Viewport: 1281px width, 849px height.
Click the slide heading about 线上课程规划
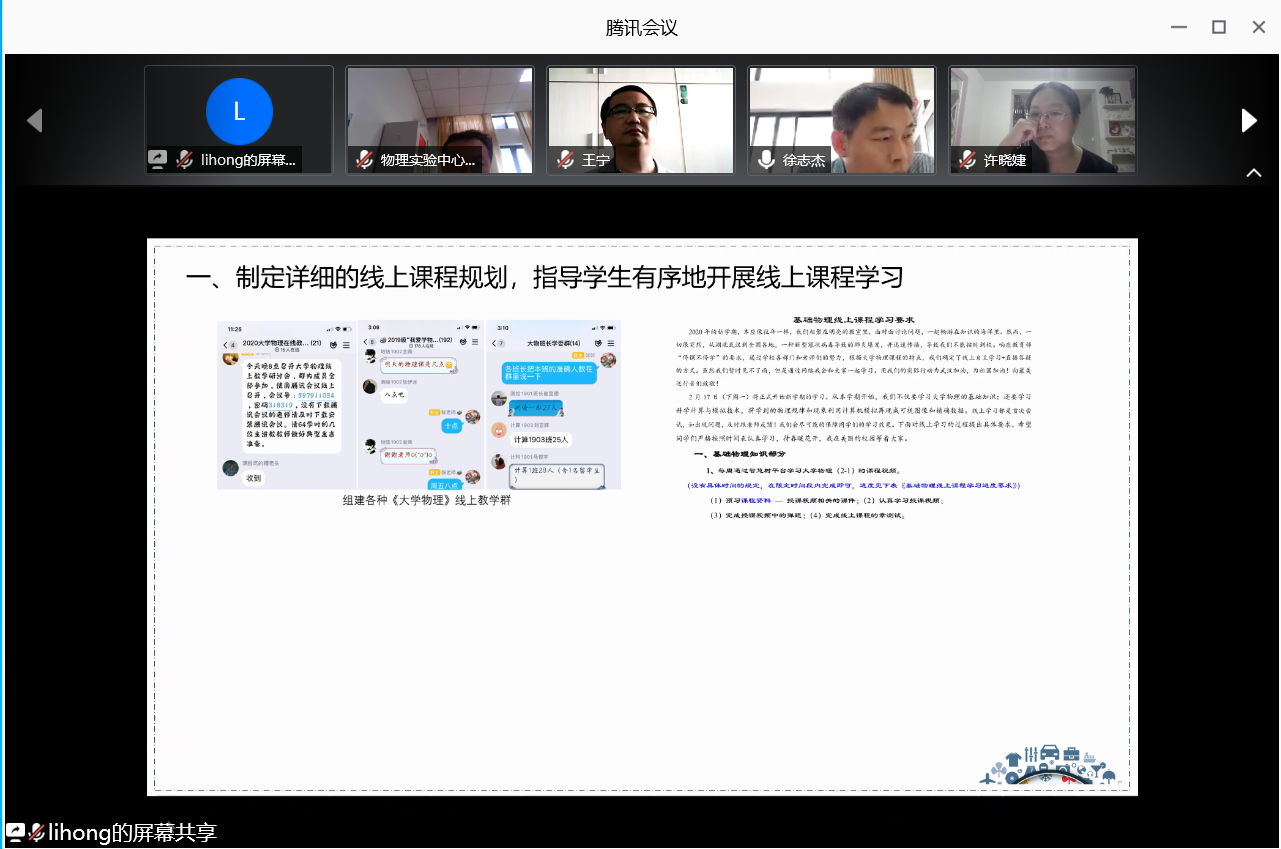pos(545,277)
